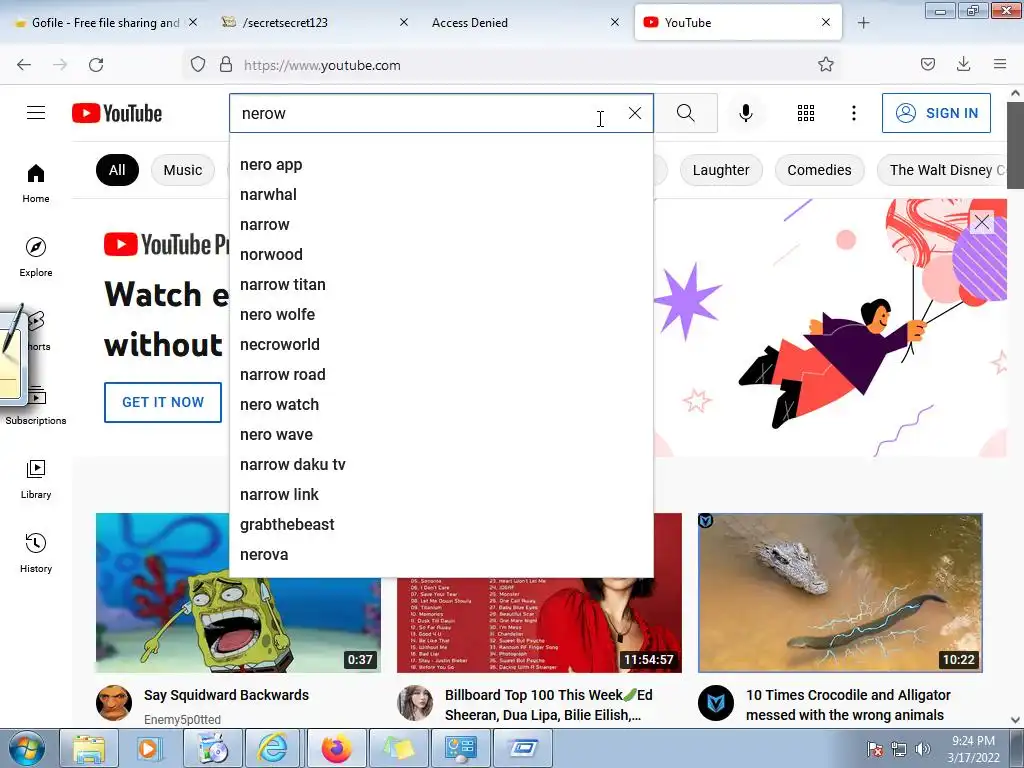Choose suggestion "narrow titan"
The image size is (1024, 768).
pos(441,285)
